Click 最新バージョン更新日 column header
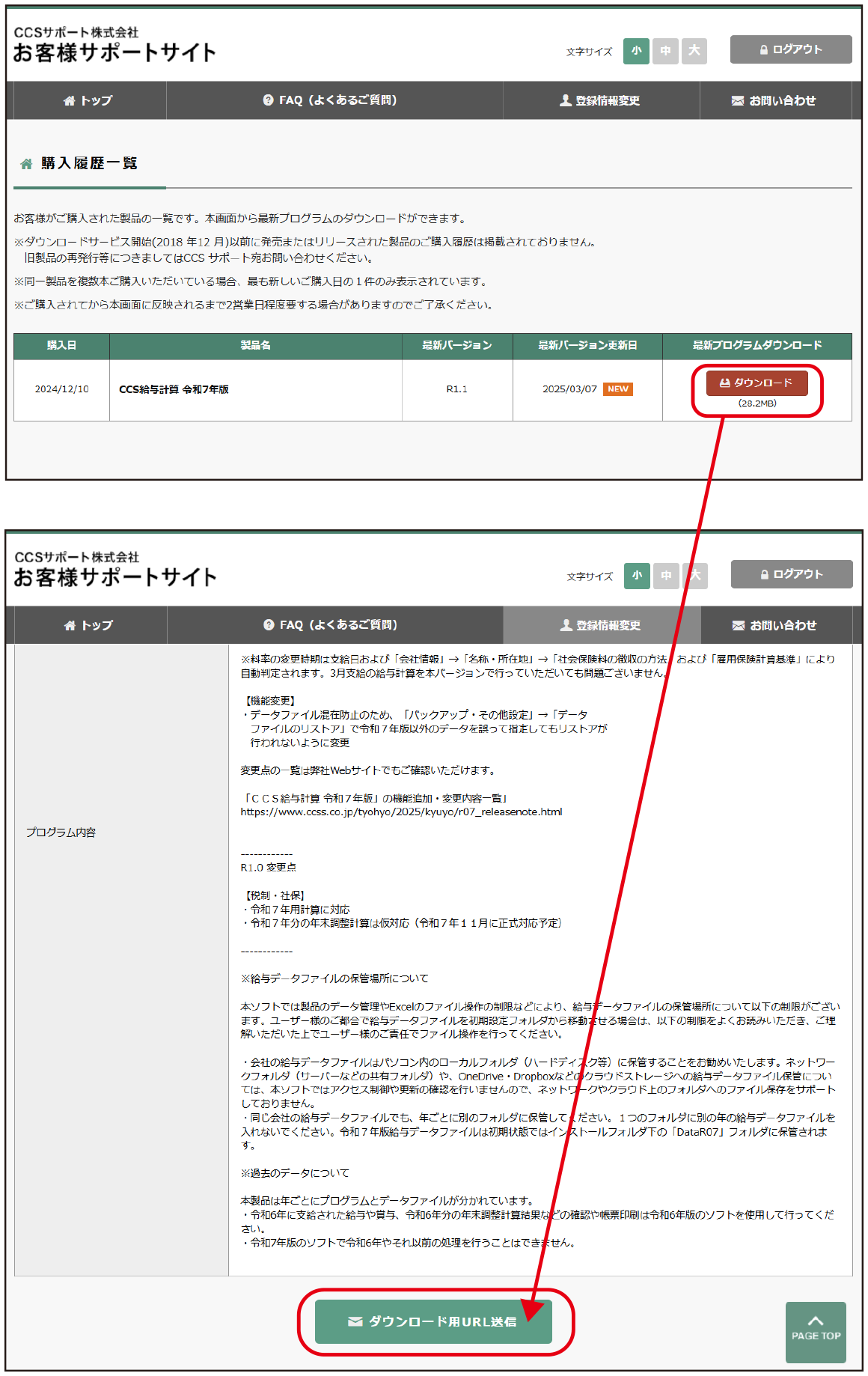 [587, 345]
